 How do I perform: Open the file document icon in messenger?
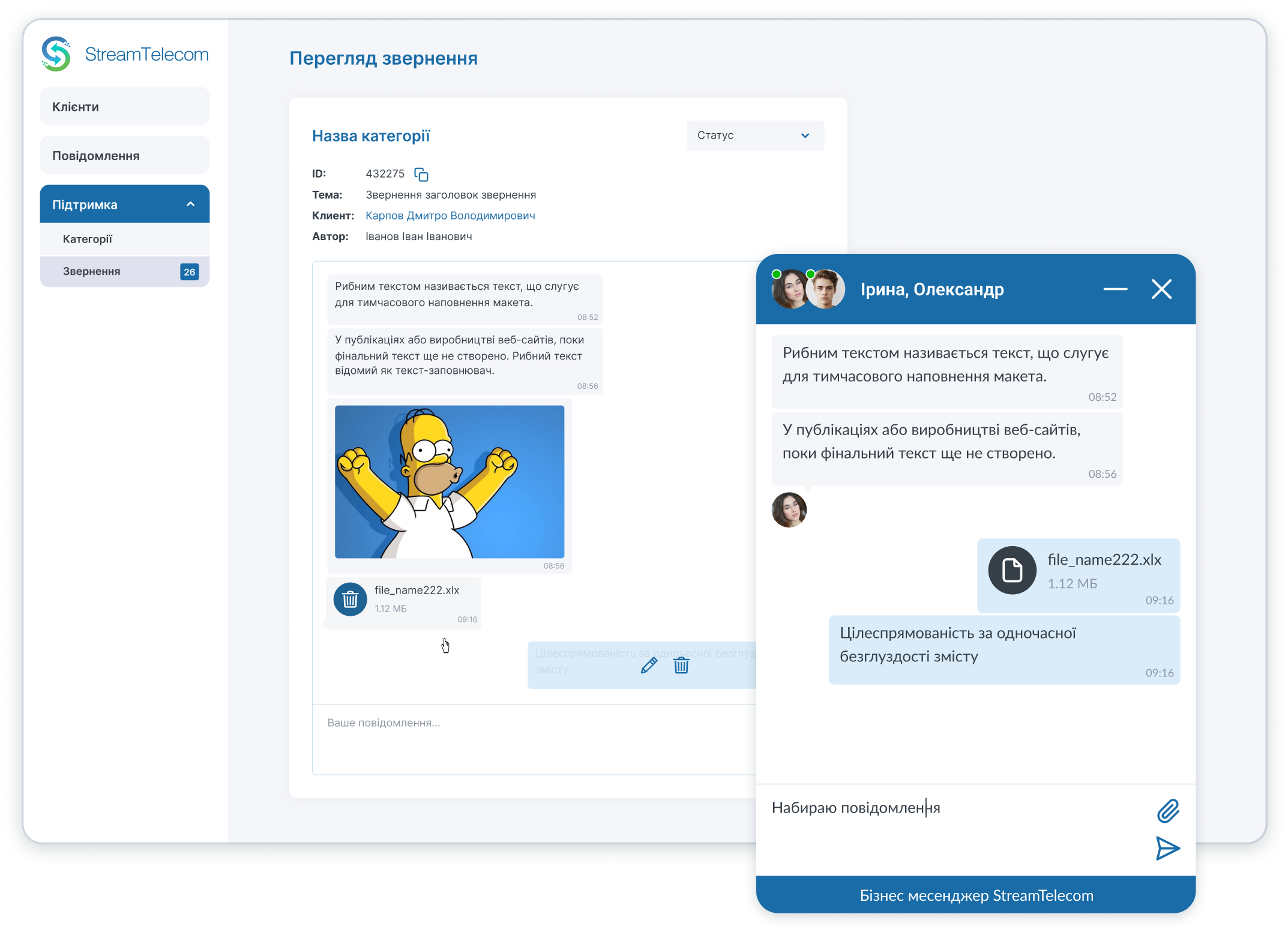point(1012,570)
